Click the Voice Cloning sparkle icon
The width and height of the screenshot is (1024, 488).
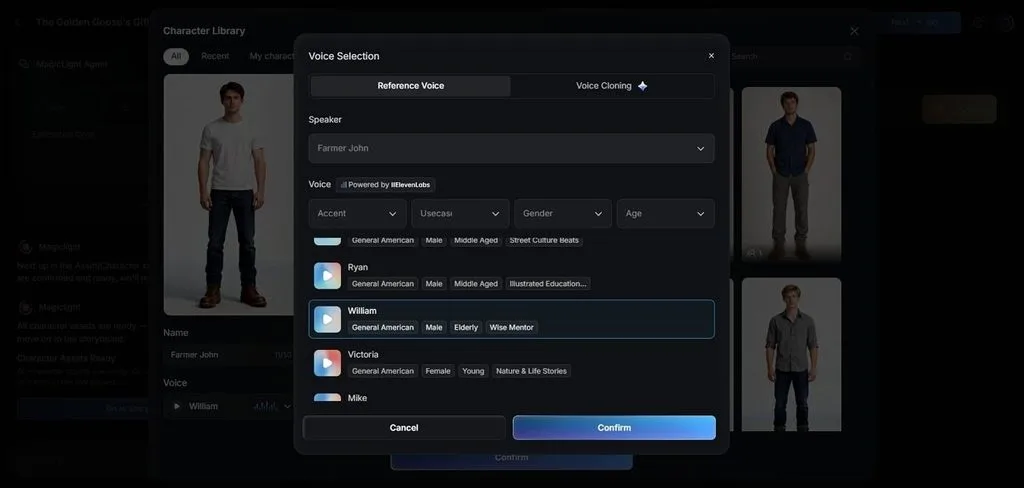point(643,86)
